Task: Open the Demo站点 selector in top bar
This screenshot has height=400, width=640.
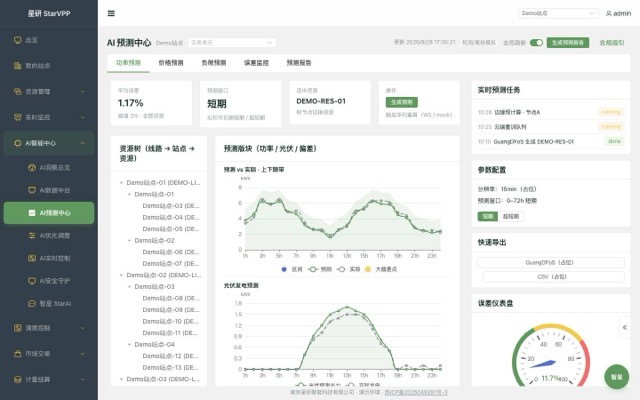Action: click(558, 13)
